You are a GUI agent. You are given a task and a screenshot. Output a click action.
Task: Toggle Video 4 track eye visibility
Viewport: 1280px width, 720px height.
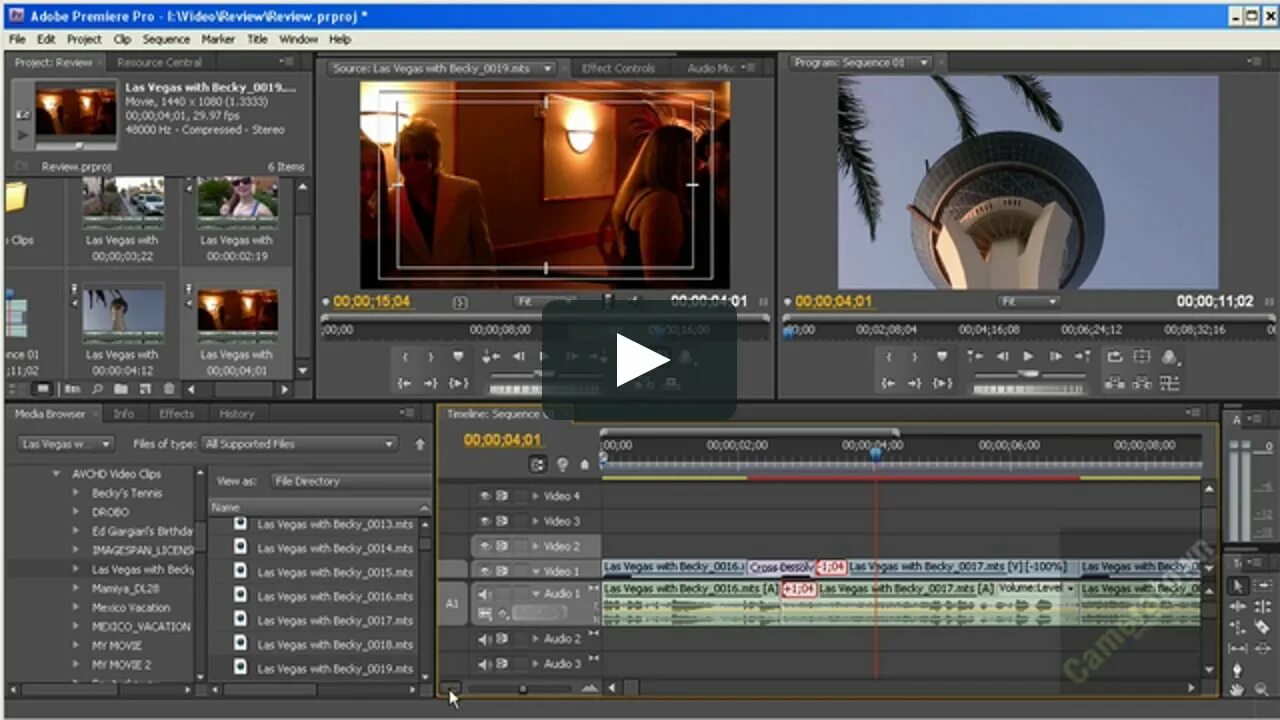(x=485, y=496)
